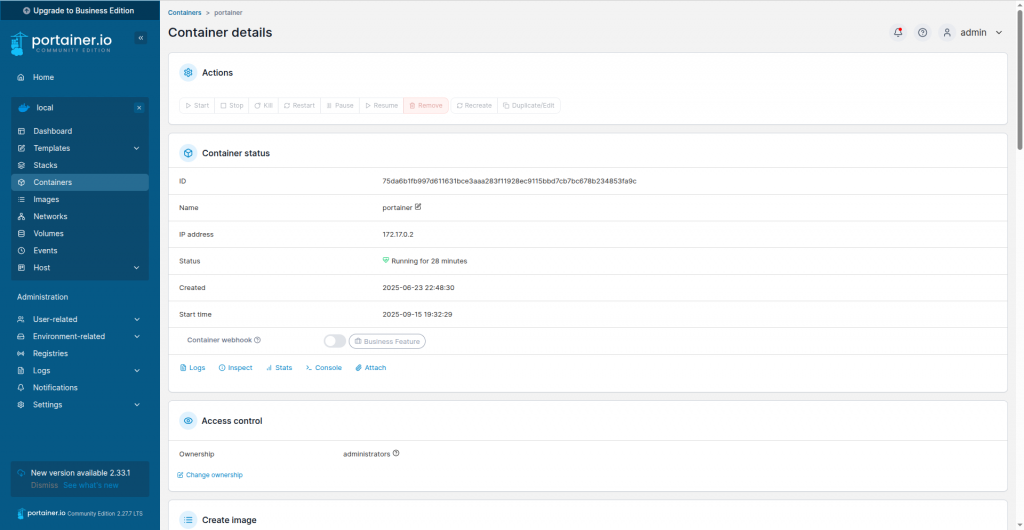
Task: Click the Pause container button
Action: pos(340,105)
